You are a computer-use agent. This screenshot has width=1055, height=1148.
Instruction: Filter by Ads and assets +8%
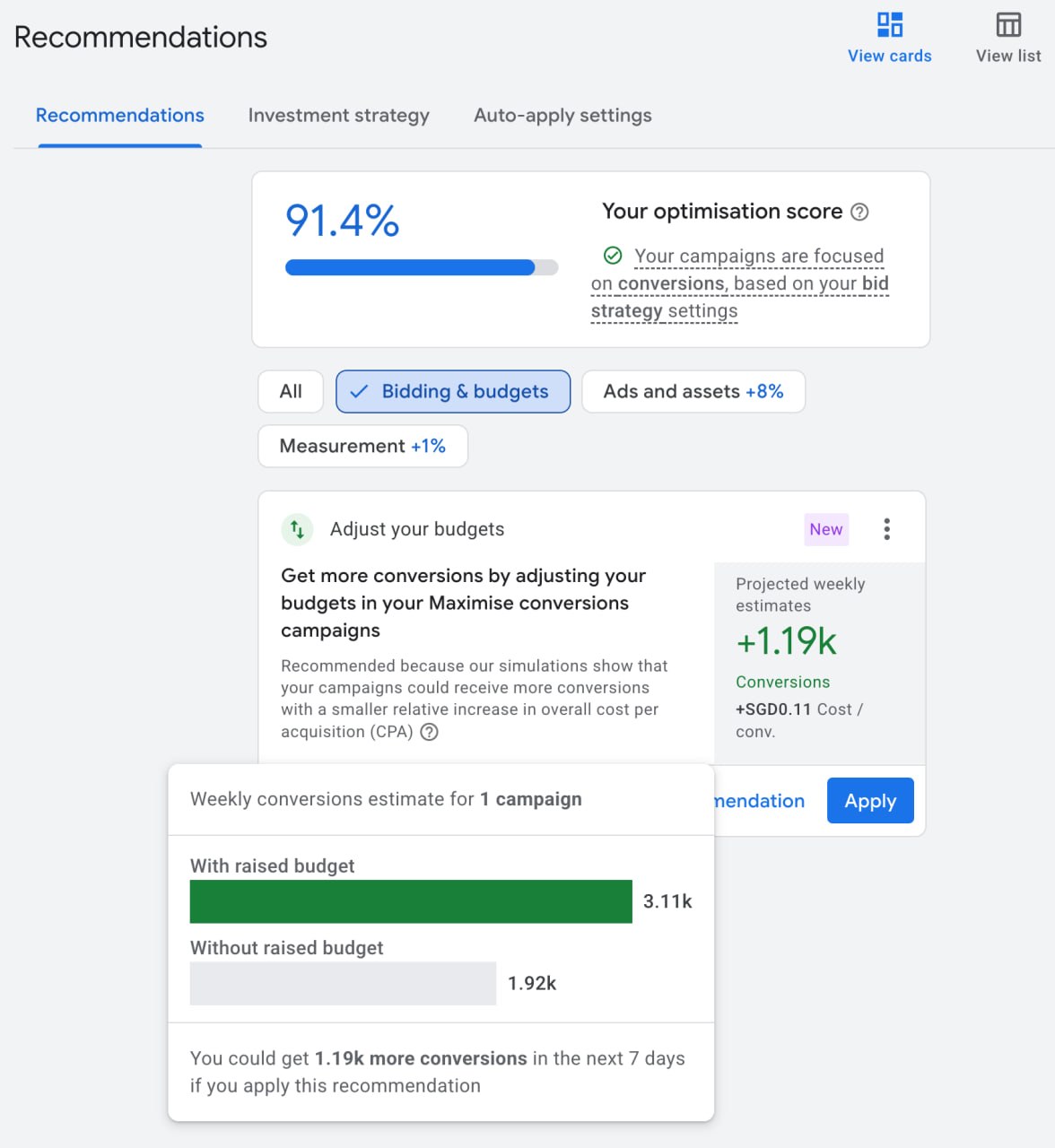click(693, 392)
